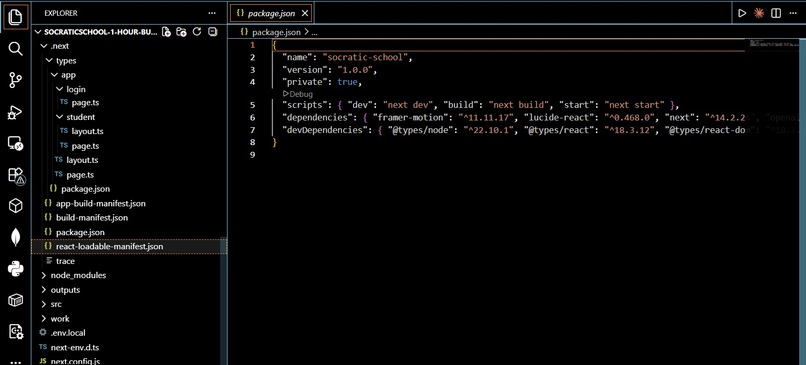Screen dimensions: 806x365
Task: Refresh the Explorer file tree
Action: click(196, 32)
